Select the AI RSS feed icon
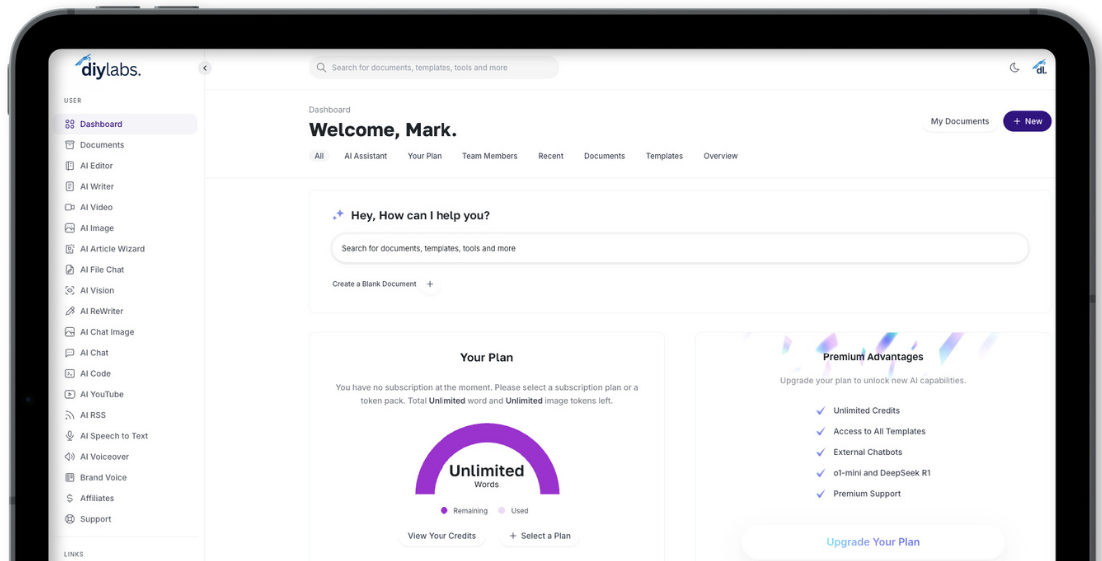 click(70, 415)
